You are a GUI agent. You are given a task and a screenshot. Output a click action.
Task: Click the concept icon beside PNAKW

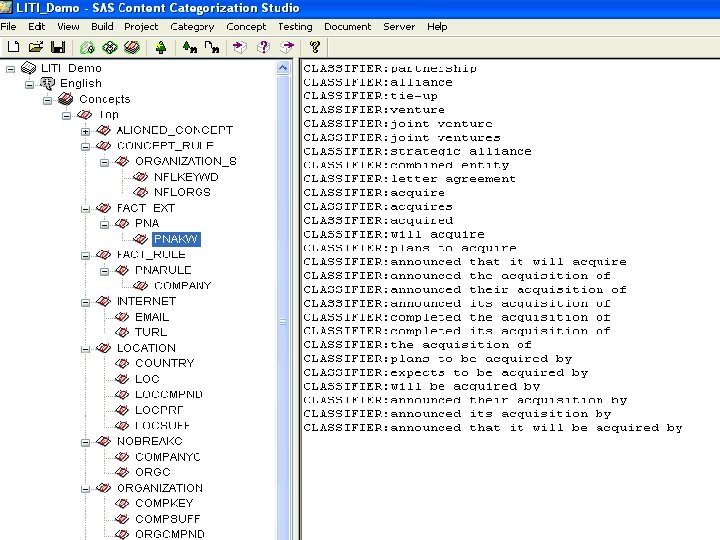click(141, 239)
